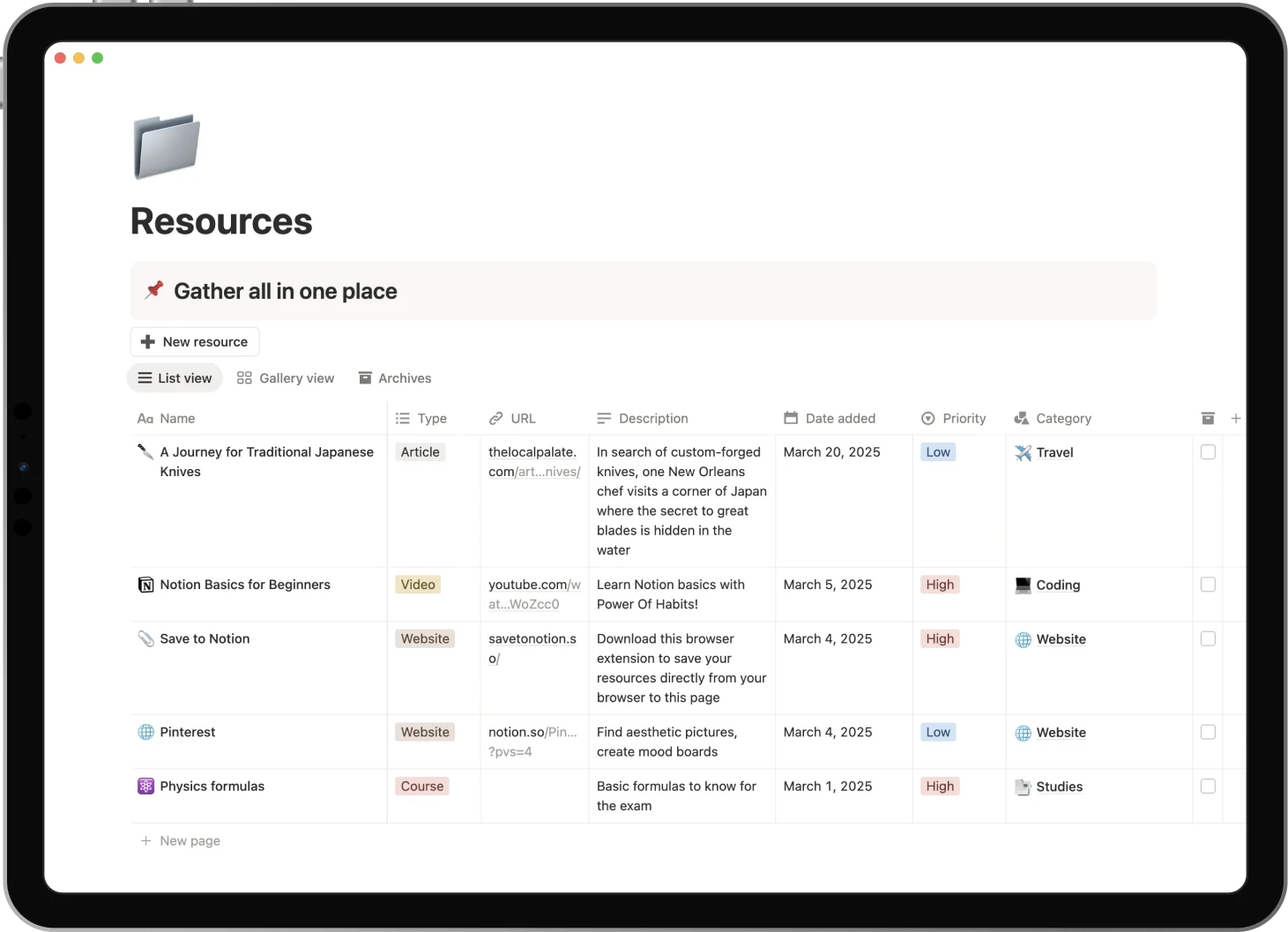Click the globe icon beside Pinterest
Image resolution: width=1288 pixels, height=932 pixels.
point(145,732)
